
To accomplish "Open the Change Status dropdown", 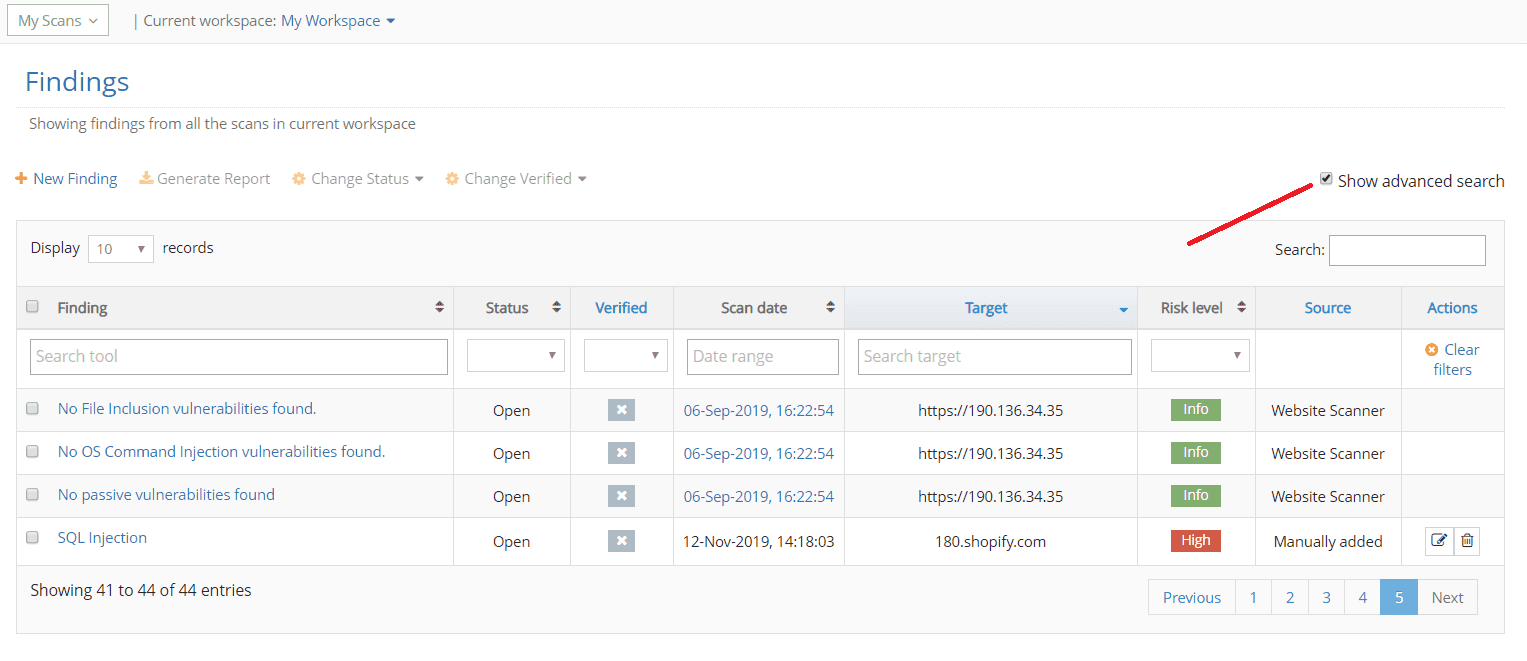I will 357,178.
